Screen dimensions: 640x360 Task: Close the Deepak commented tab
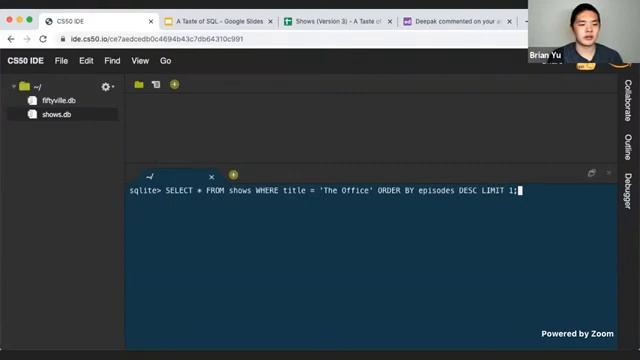[x=509, y=22]
